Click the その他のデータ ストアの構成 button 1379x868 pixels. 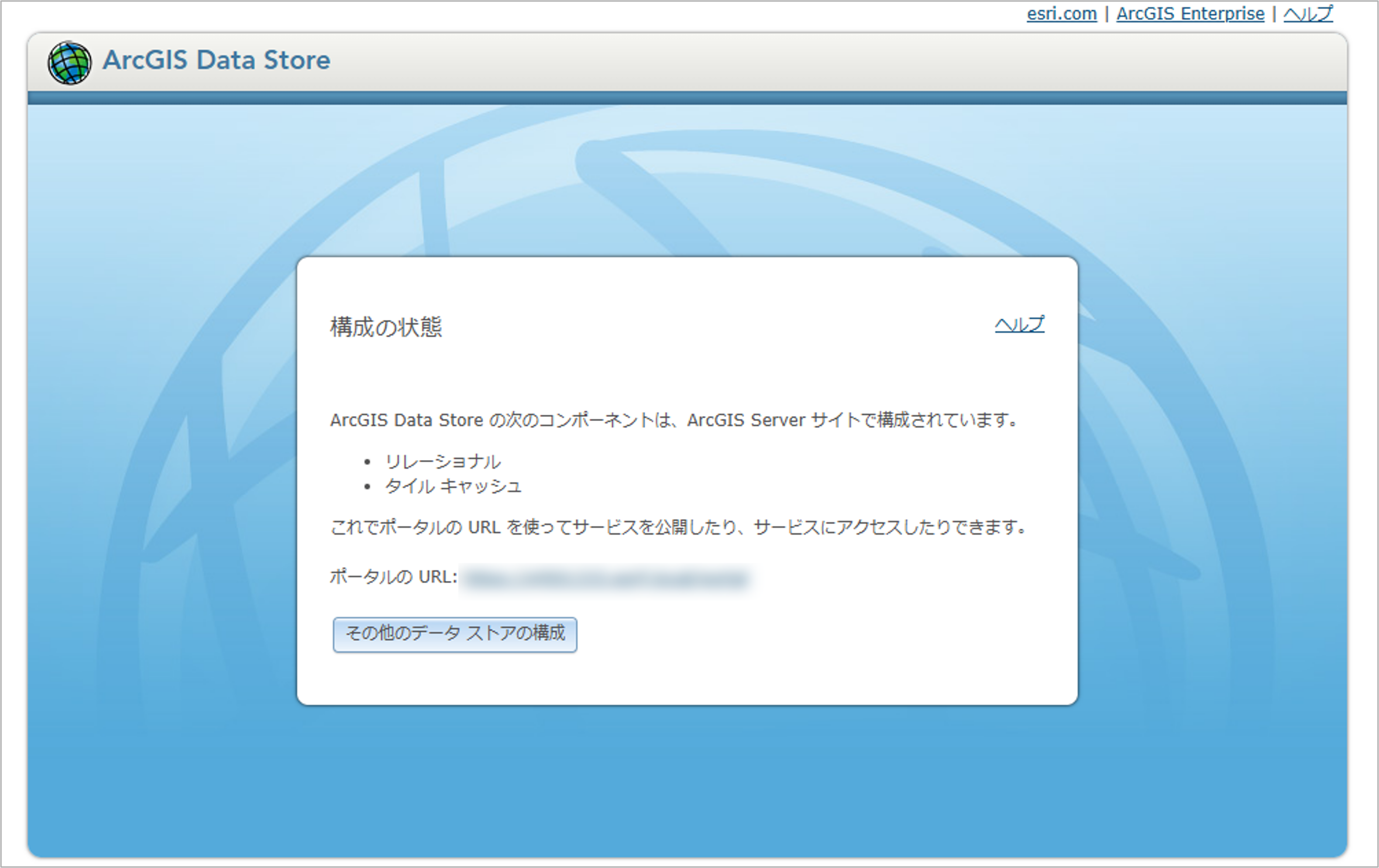(455, 635)
